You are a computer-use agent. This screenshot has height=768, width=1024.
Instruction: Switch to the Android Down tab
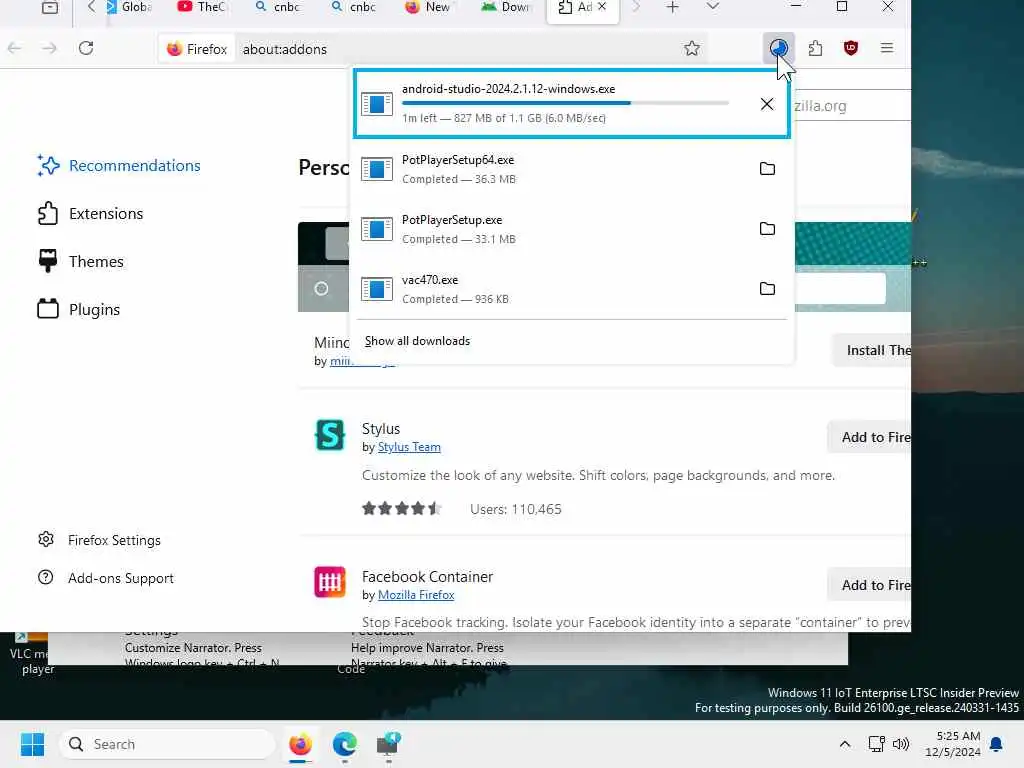pos(505,7)
